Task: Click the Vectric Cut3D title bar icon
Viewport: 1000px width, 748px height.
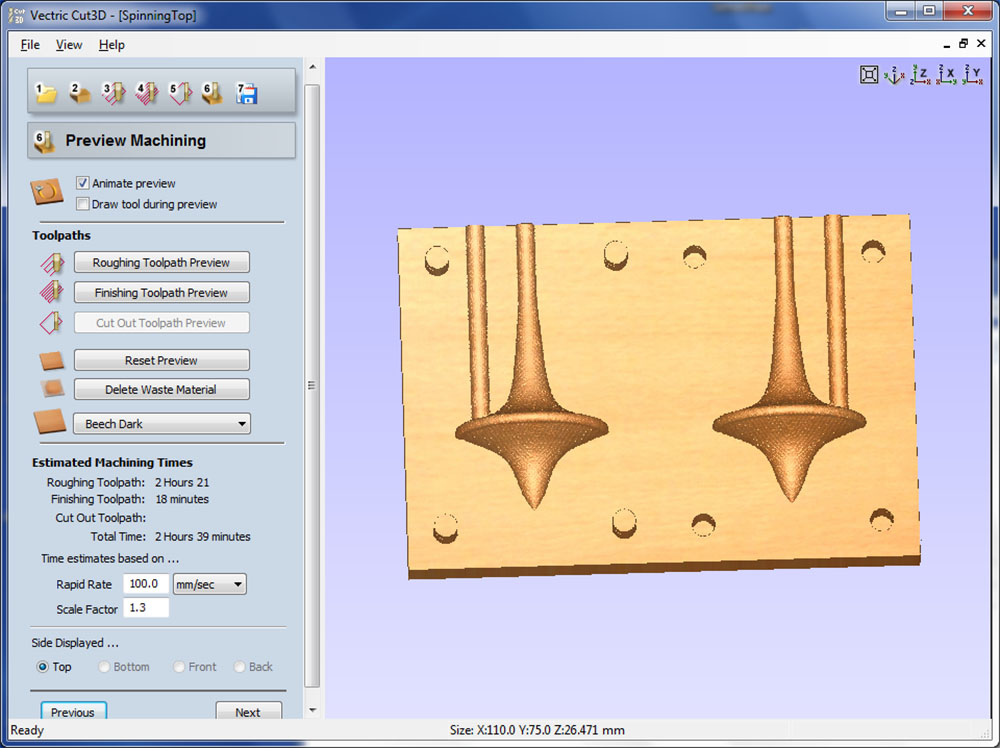Action: point(17,15)
